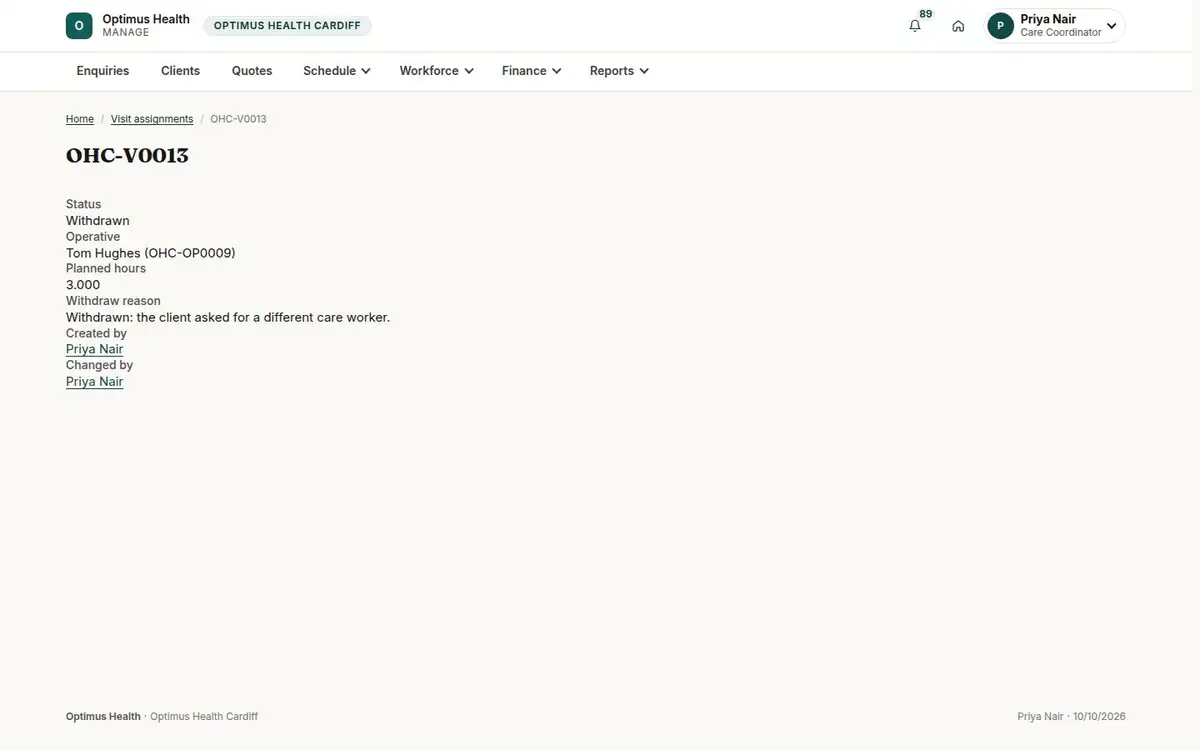Click the Optimus Health green logo icon
The height and width of the screenshot is (750, 1200).
(x=79, y=26)
